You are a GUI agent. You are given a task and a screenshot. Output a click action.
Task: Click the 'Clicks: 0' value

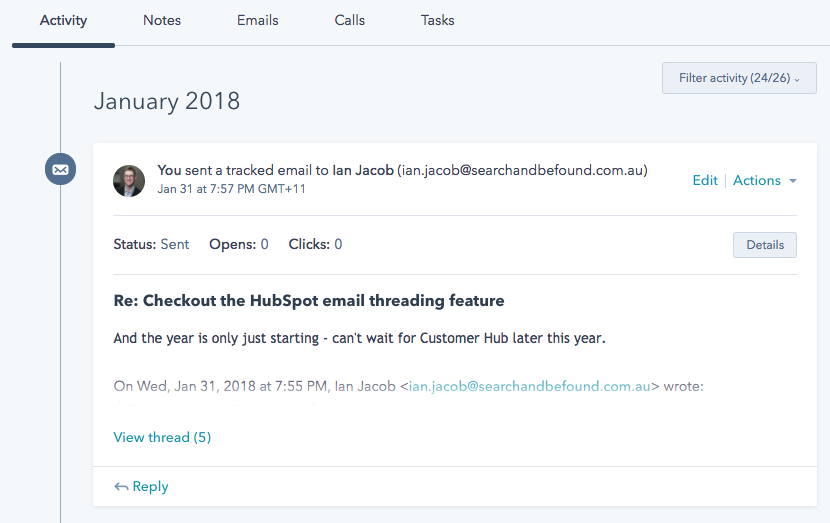(x=315, y=245)
